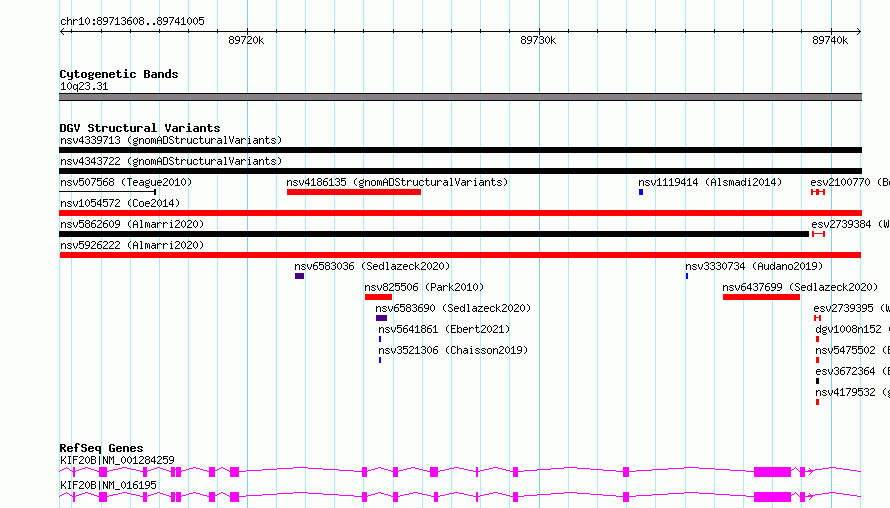Image resolution: width=890 pixels, height=508 pixels.
Task: Click the 89720k ruler position label
Action: tap(246, 40)
